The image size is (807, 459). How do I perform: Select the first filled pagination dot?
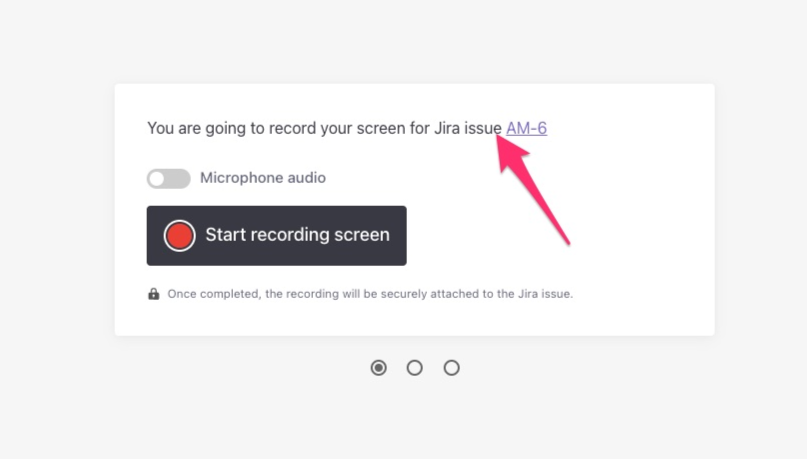(x=378, y=368)
